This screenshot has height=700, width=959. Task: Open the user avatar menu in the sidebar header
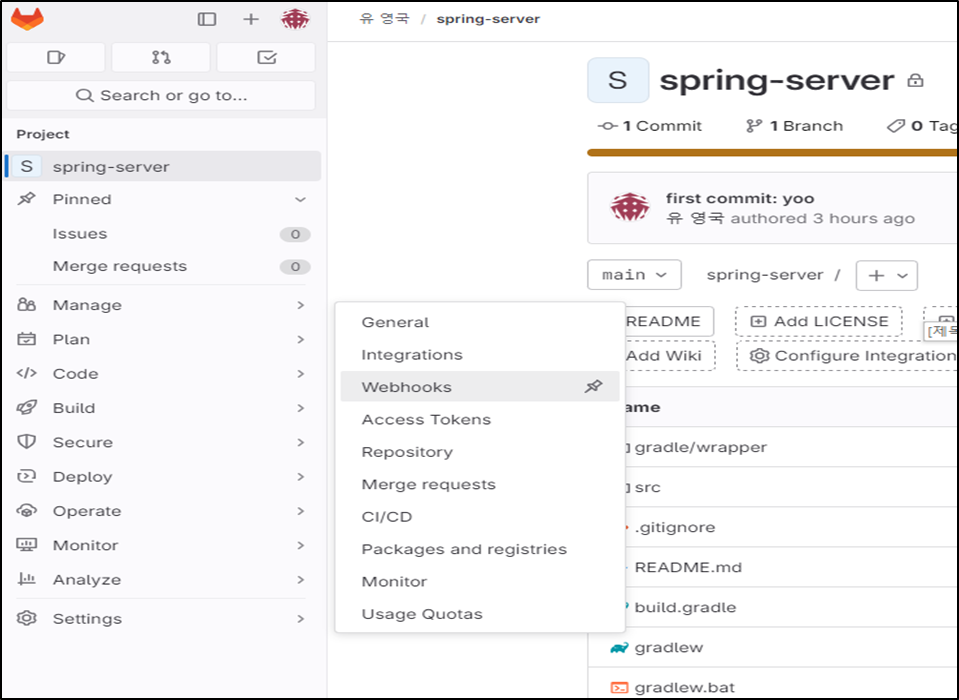[x=295, y=19]
